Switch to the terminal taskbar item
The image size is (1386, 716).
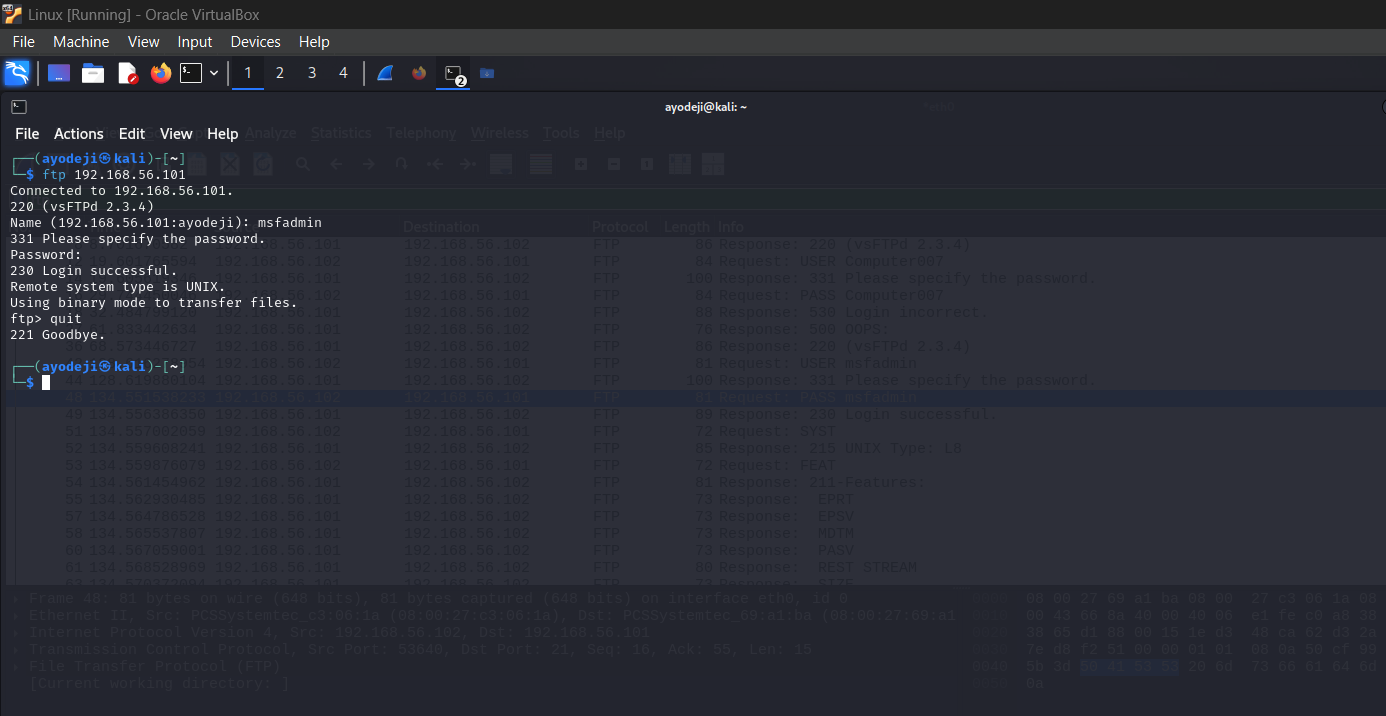pyautogui.click(x=455, y=74)
